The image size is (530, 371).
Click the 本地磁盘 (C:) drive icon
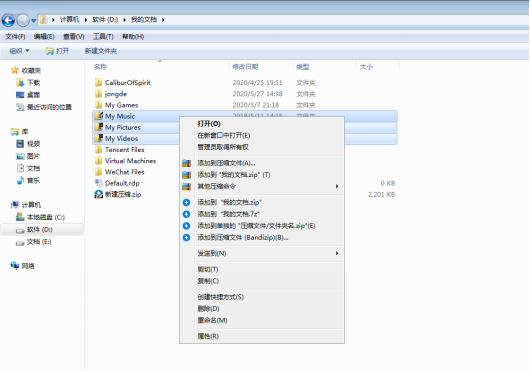(20, 217)
